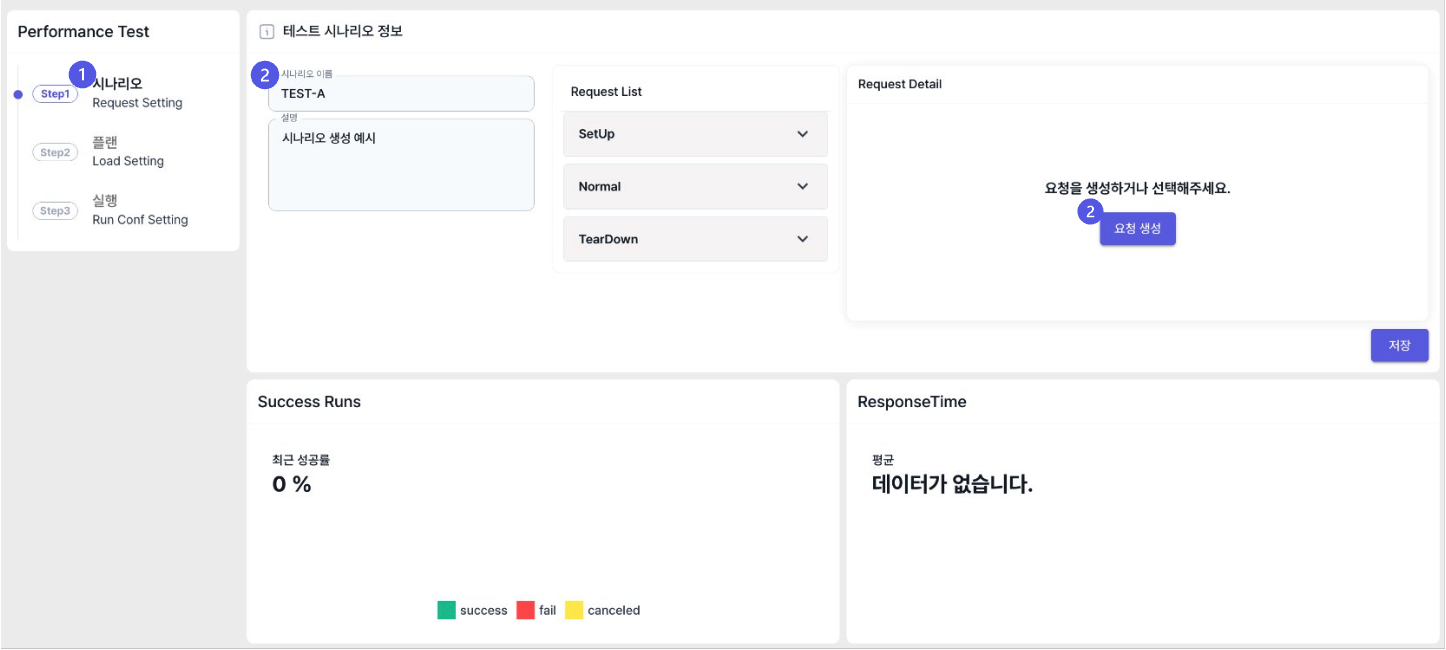Click the 저장 button
1446x650 pixels.
[x=1399, y=345]
